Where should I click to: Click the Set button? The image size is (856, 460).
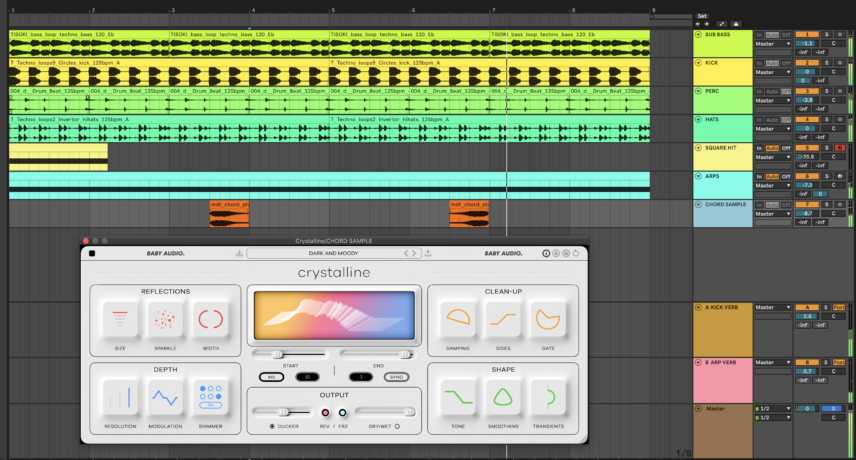pyautogui.click(x=702, y=16)
